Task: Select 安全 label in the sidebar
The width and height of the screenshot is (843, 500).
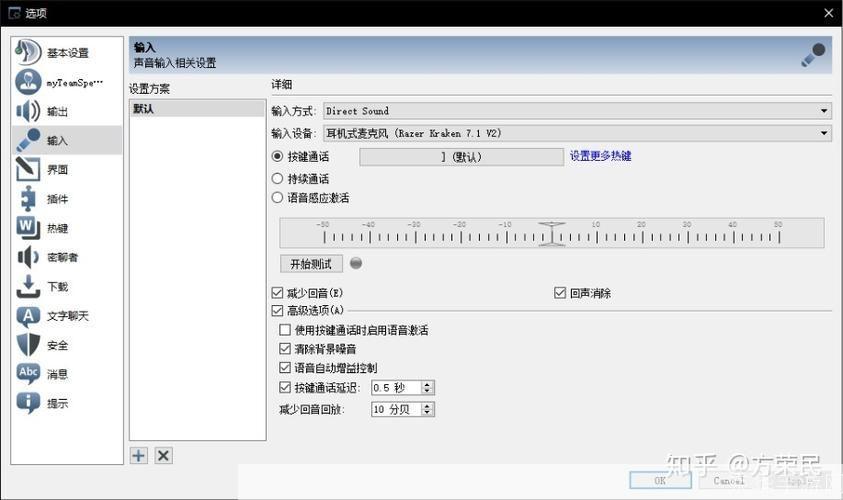Action: (x=58, y=345)
